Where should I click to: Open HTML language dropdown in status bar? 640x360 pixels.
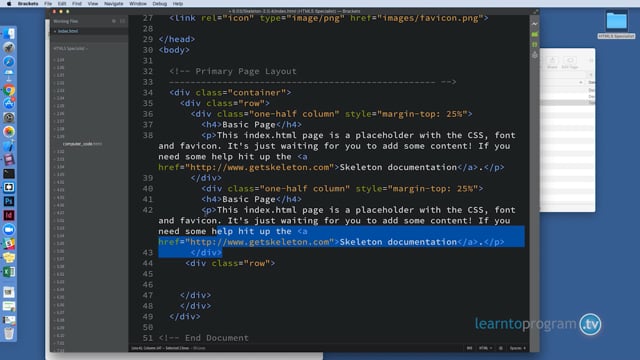pos(485,348)
